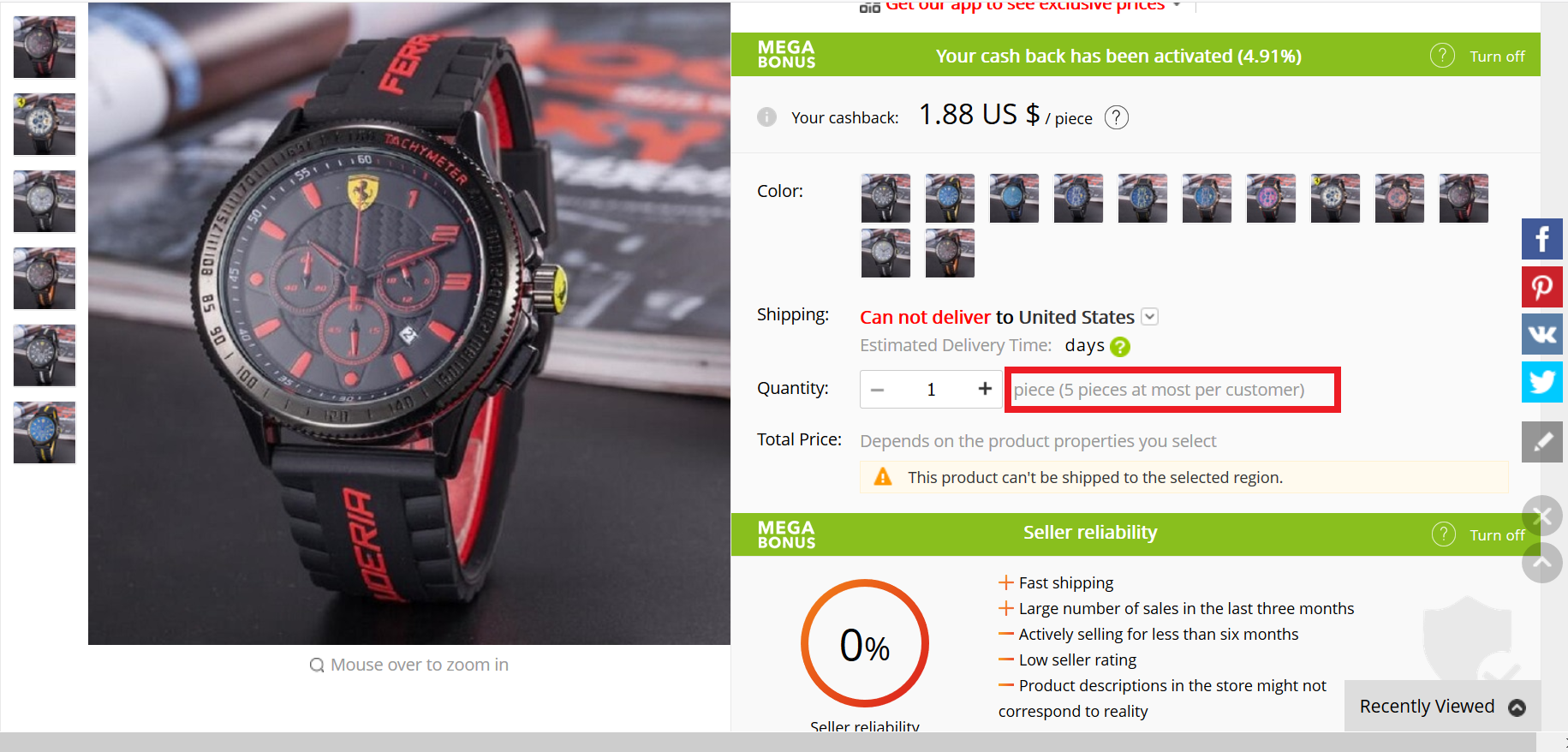Increase quantity with plus button
Viewport: 1568px width, 752px height.
(985, 389)
